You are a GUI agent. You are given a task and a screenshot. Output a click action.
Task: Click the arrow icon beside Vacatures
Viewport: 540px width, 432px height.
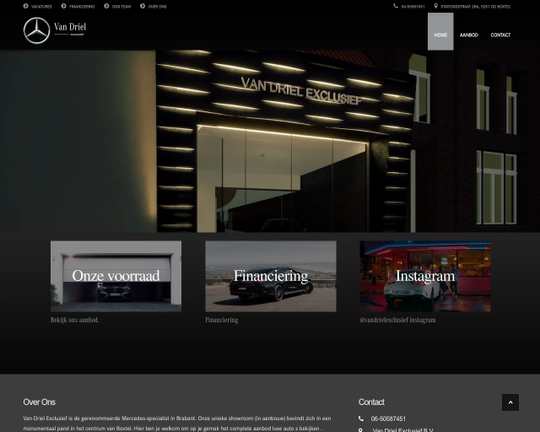tap(26, 6)
